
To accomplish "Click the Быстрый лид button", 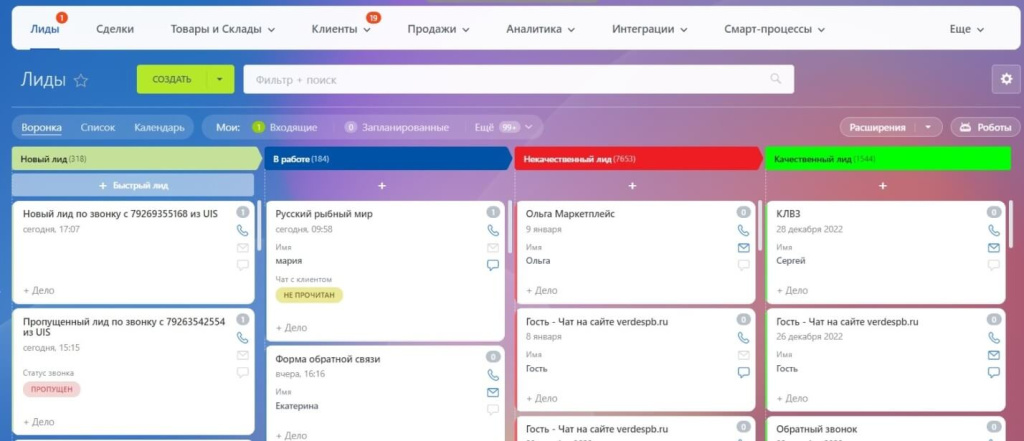I will pyautogui.click(x=133, y=186).
